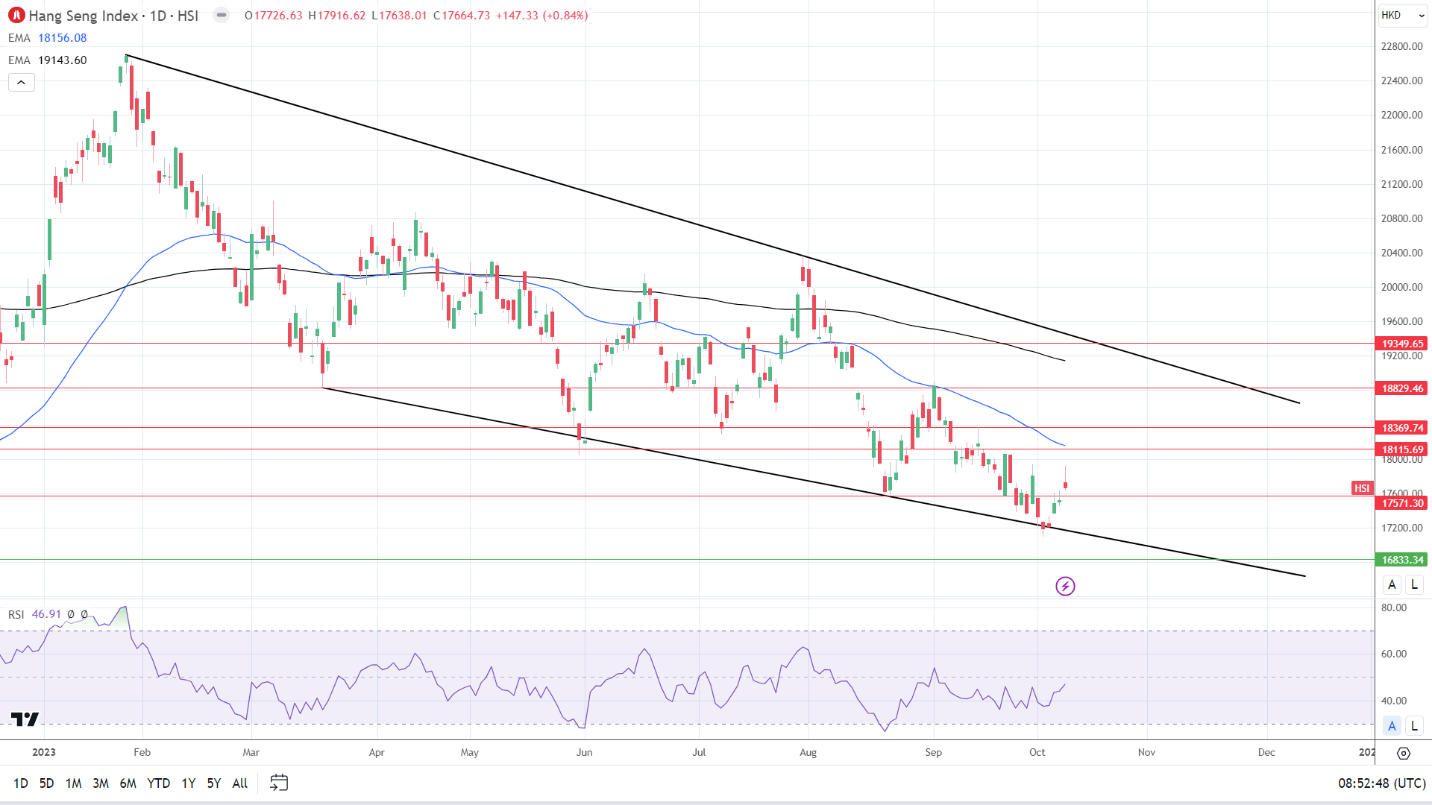Select the RSI 46.91 legend entry
1432x805 pixels.
click(x=34, y=614)
